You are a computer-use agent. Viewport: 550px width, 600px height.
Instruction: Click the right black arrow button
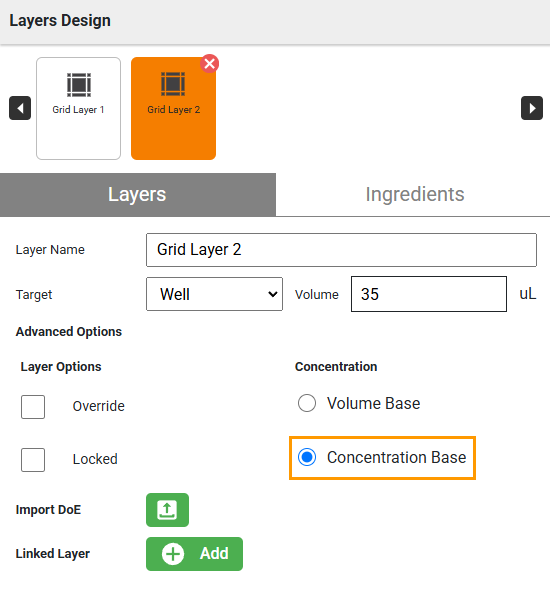pos(532,108)
